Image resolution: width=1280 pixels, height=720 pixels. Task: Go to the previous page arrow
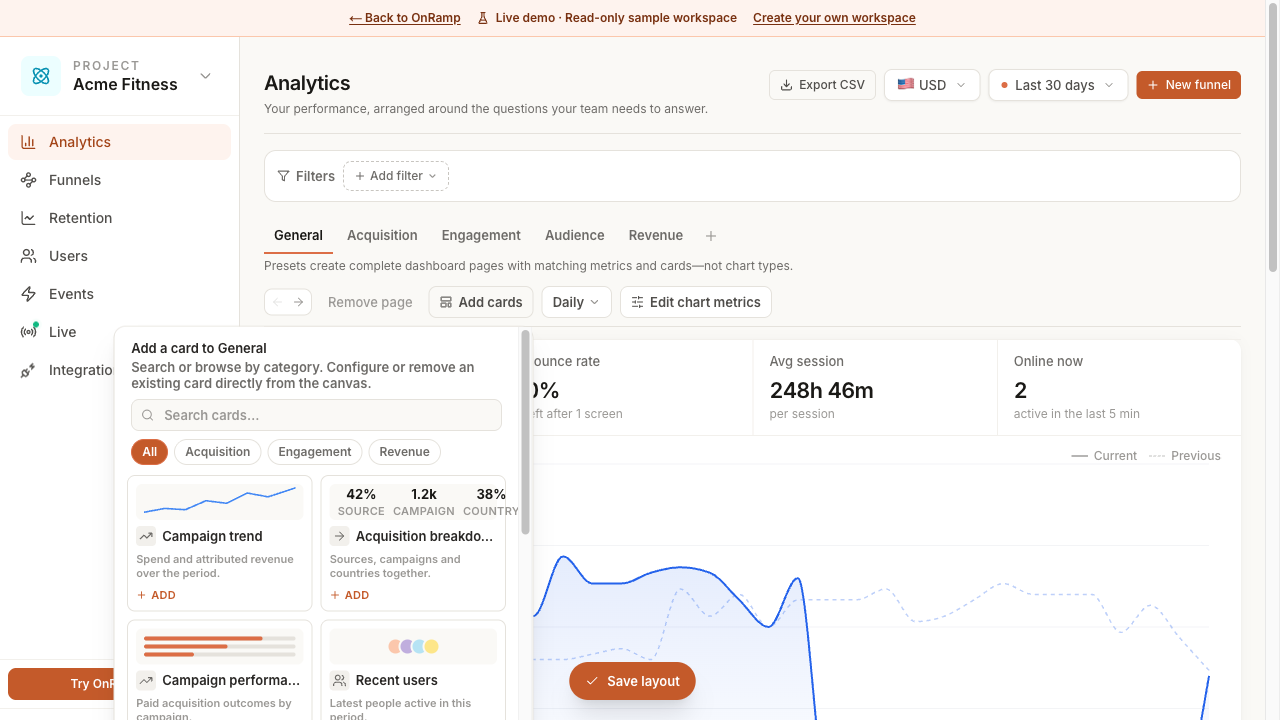(277, 302)
